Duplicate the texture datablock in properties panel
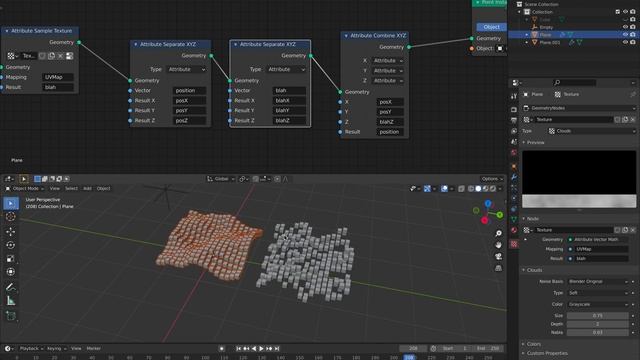Viewport: 640px width, 360px height. coord(625,120)
